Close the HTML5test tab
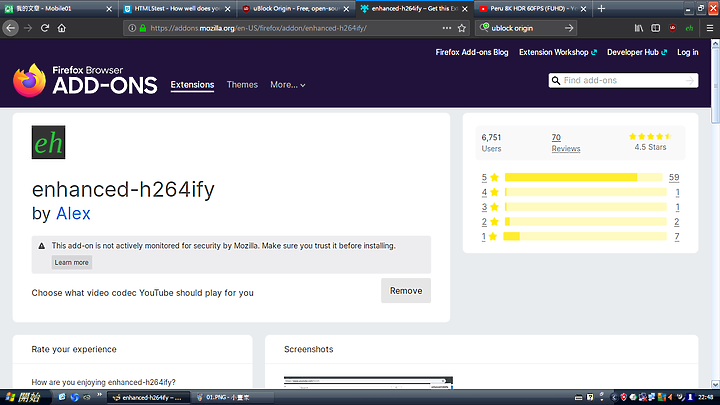 click(227, 9)
